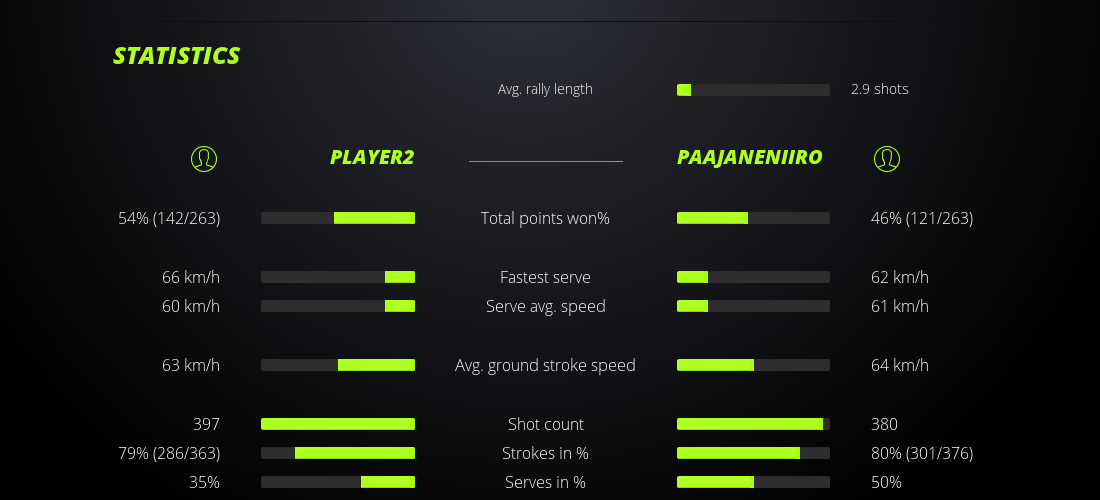The height and width of the screenshot is (500, 1100).
Task: Click the Avg. rally length bar
Action: (753, 90)
